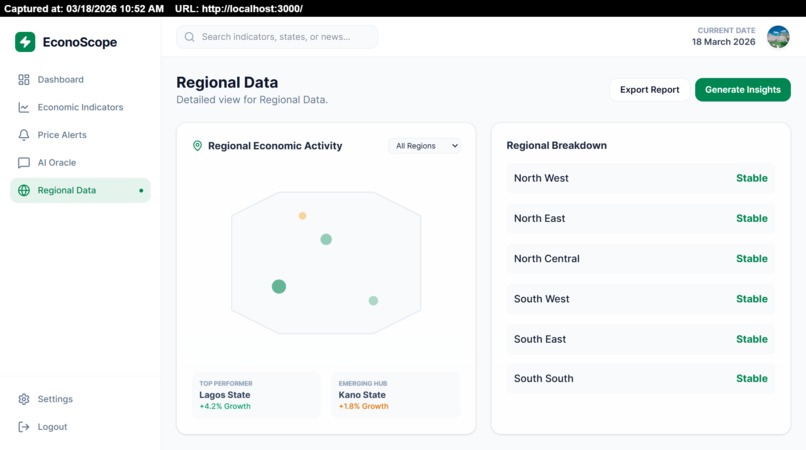Click Export Report button

[x=649, y=89]
